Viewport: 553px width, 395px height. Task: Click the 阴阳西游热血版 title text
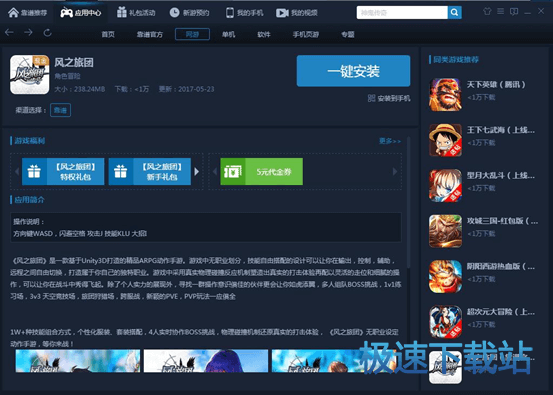coord(501,267)
